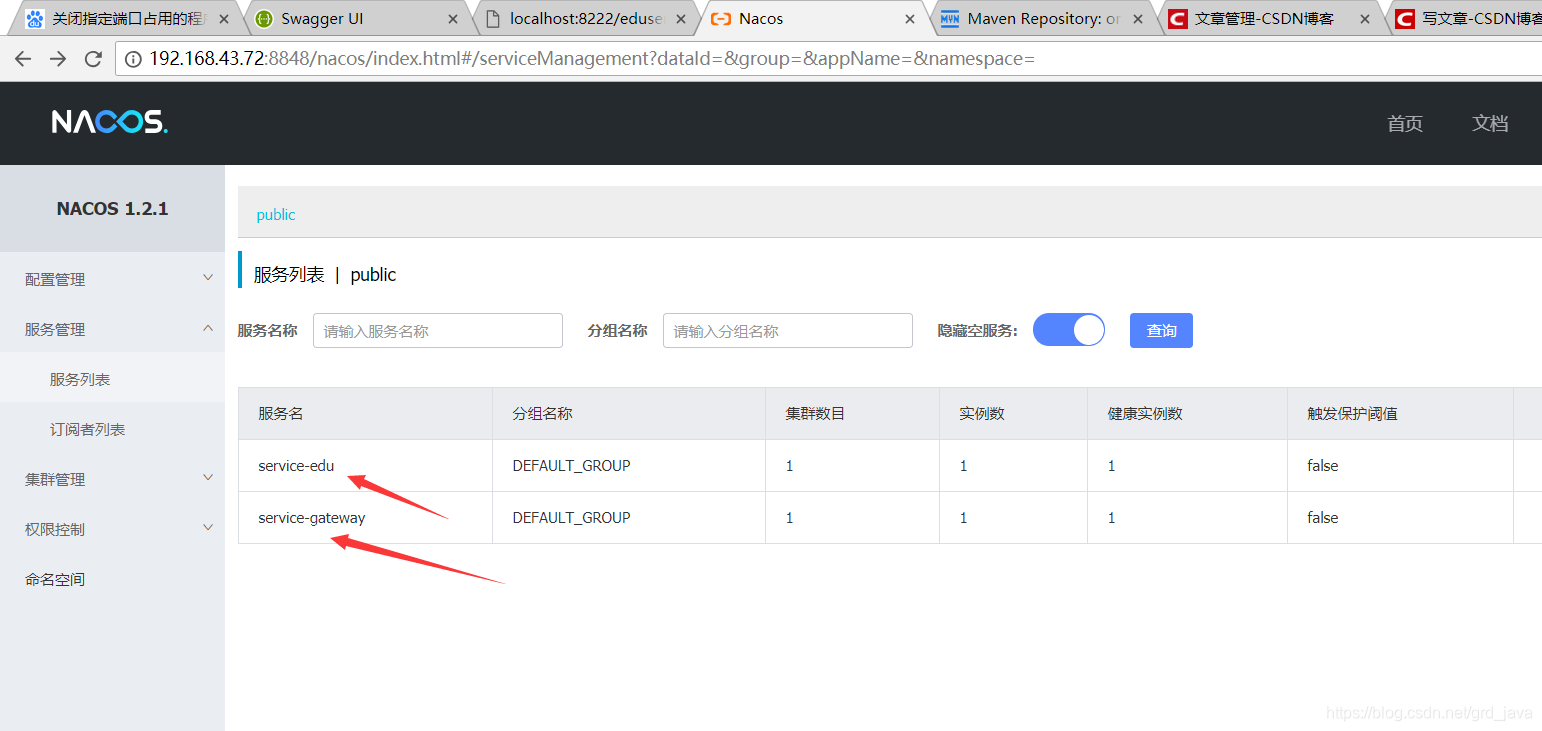The width and height of the screenshot is (1542, 731).
Task: Toggle the 隐藏空服务 switch
Action: click(x=1068, y=330)
